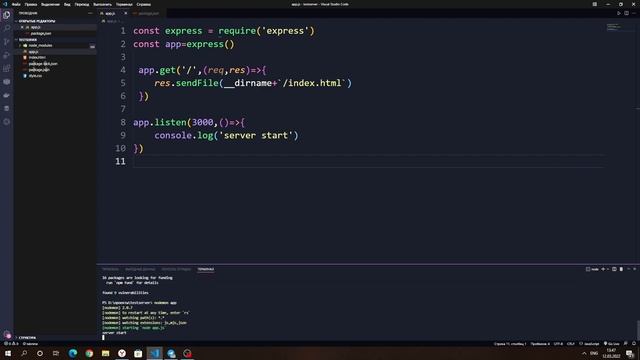Screen dimensions: 640x360
Task: Open the Терминал menu
Action: pos(124,4)
